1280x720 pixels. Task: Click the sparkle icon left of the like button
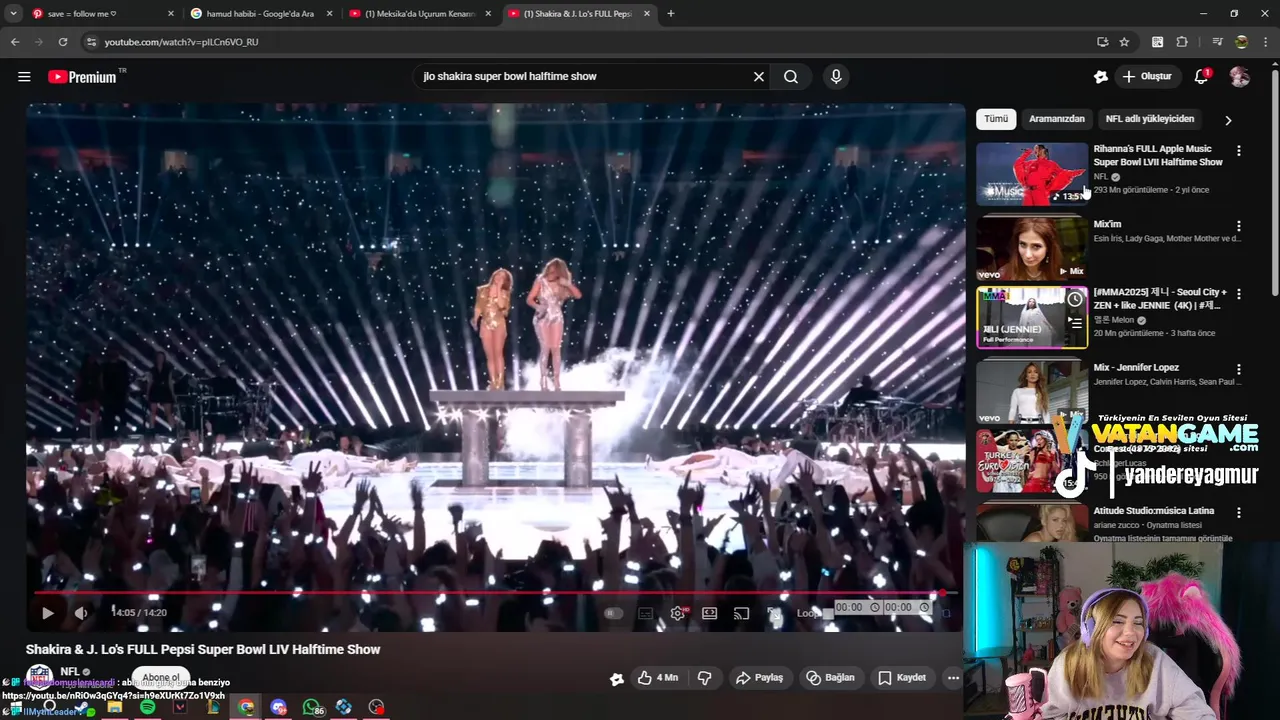tap(617, 679)
